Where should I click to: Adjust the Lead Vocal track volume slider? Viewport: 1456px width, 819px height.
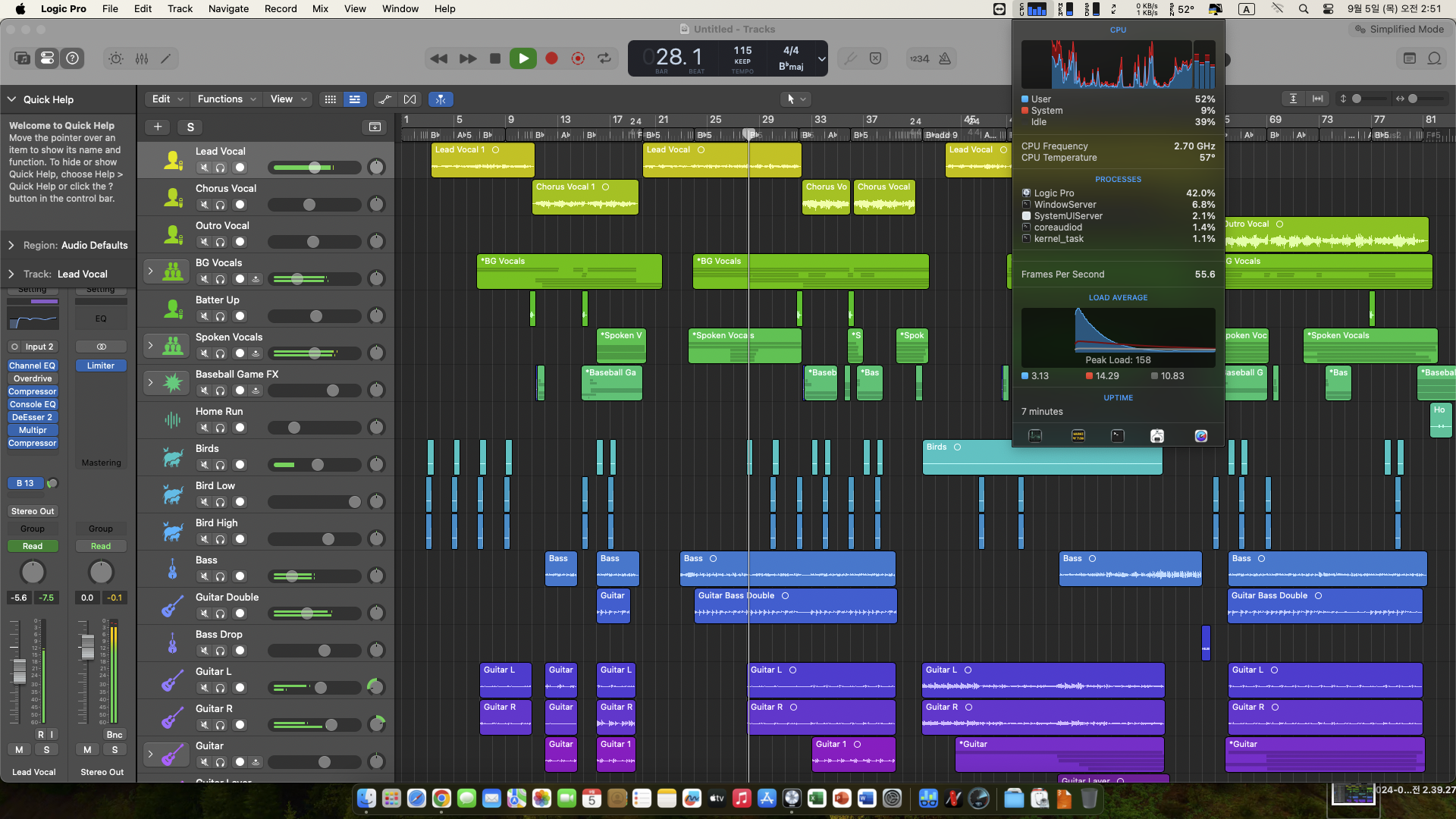[x=314, y=168]
